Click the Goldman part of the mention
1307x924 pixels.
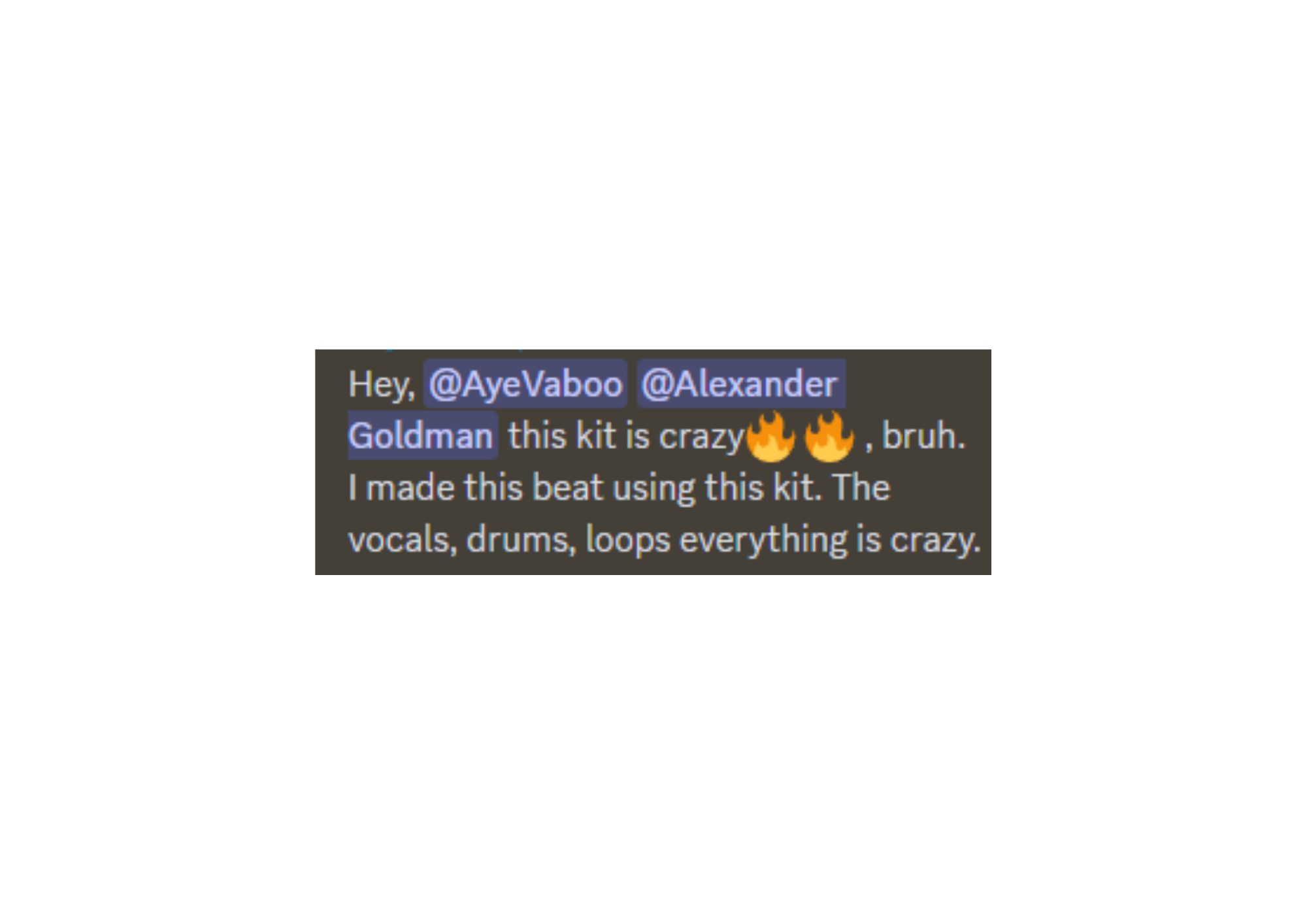(x=422, y=435)
